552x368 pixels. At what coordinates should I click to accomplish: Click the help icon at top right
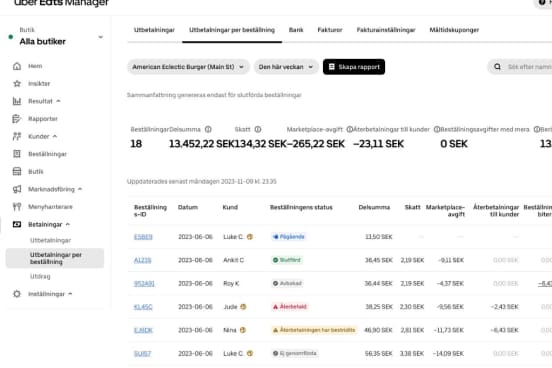[x=542, y=2]
